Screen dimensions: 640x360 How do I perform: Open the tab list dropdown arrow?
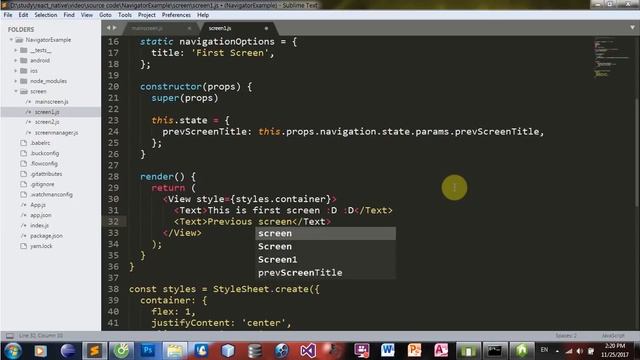point(632,28)
